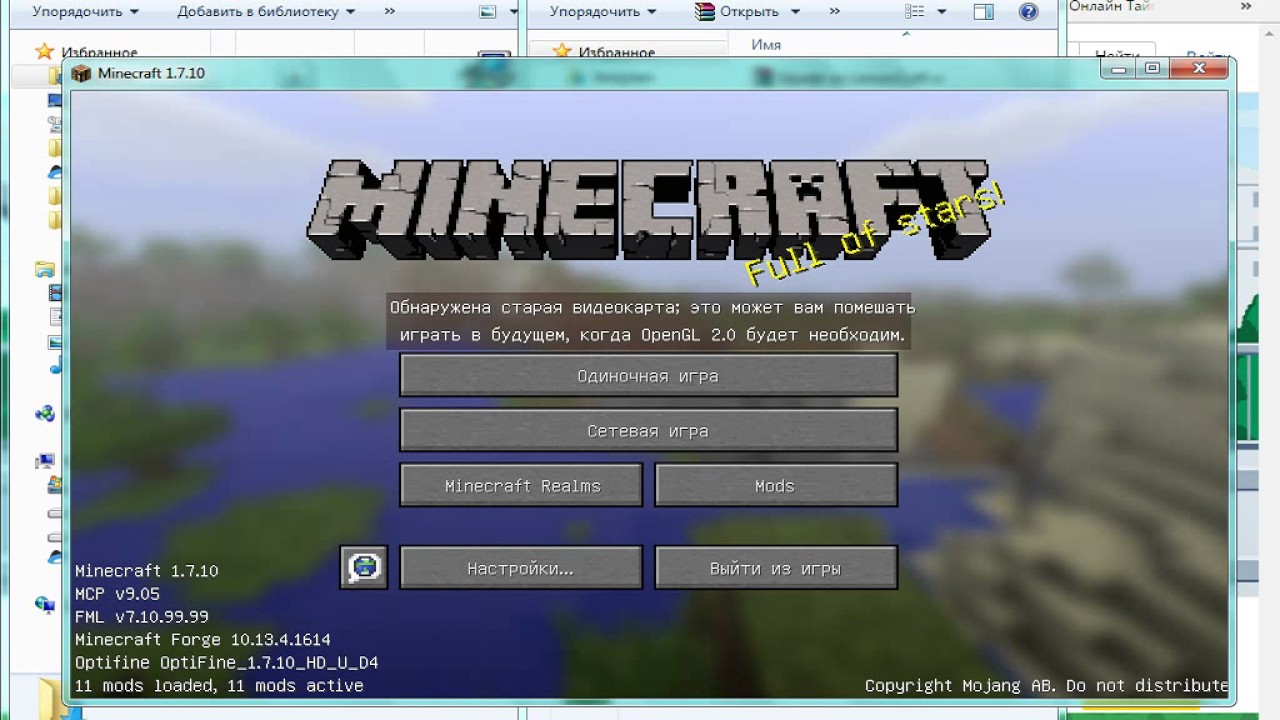Screen dimensions: 1280x720
Task: Open the Mods list
Action: (x=776, y=486)
